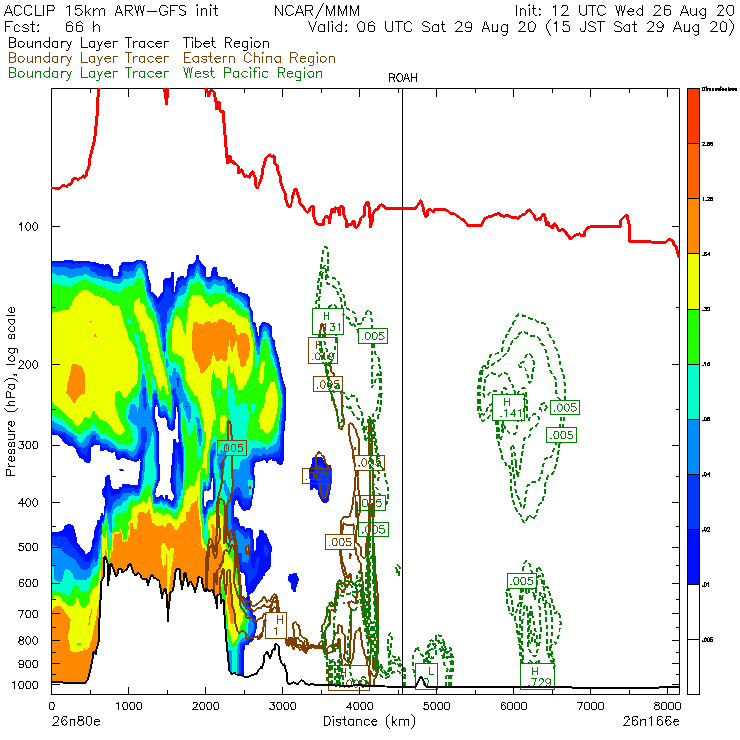The image size is (740, 740).
Task: Click the 300 hPa pressure tick label
Action: tap(28, 446)
